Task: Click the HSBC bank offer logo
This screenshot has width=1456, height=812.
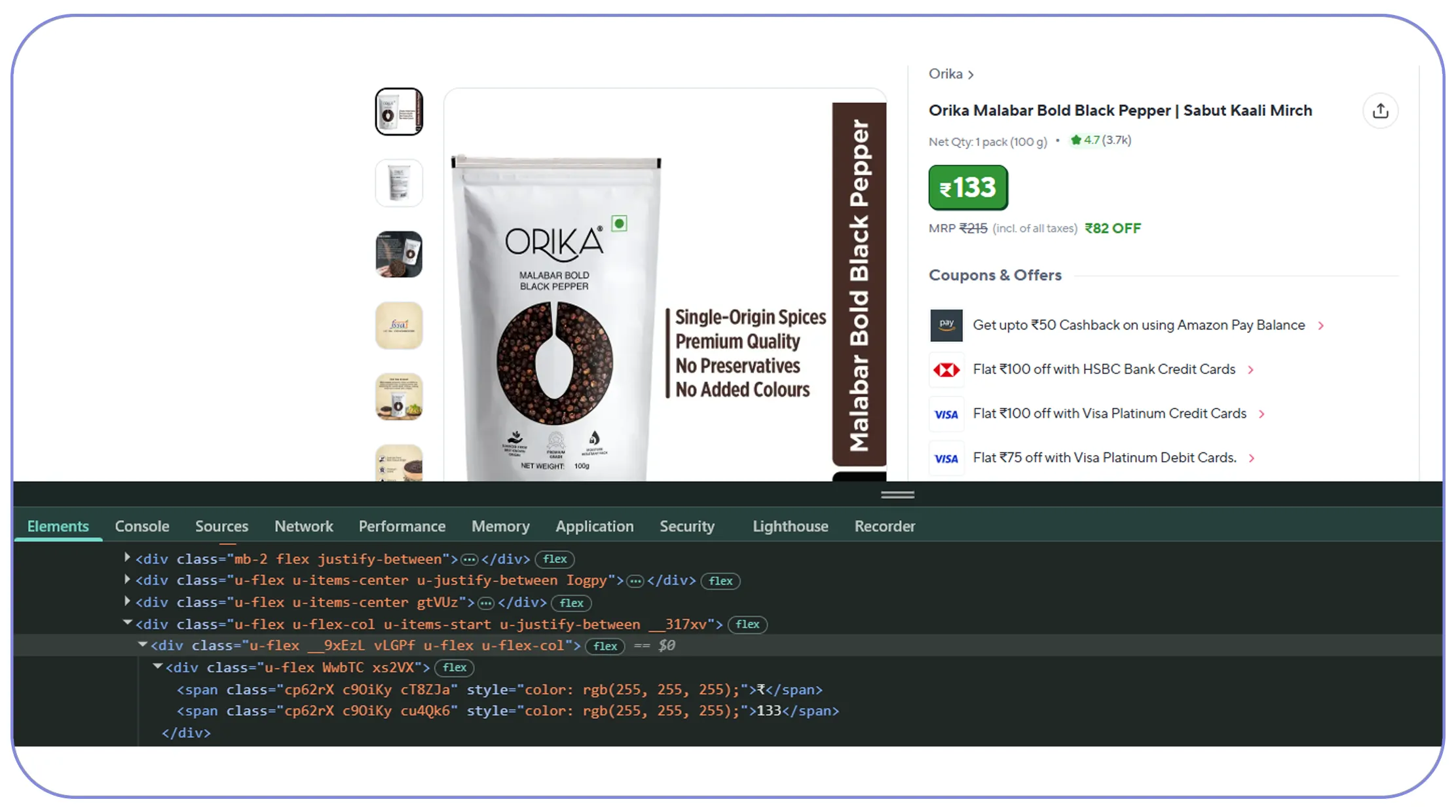Action: coord(946,370)
